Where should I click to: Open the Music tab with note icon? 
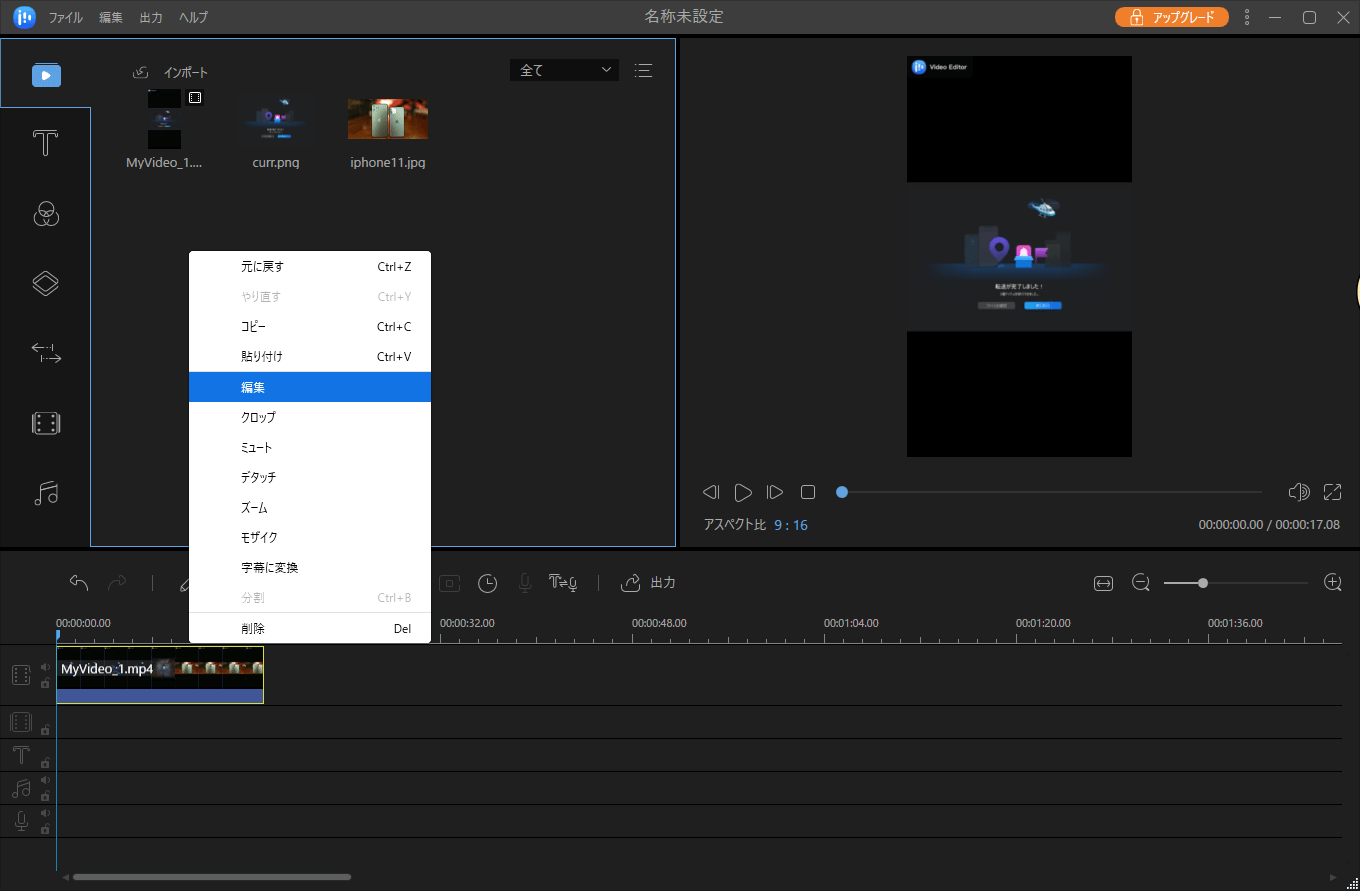pyautogui.click(x=46, y=493)
